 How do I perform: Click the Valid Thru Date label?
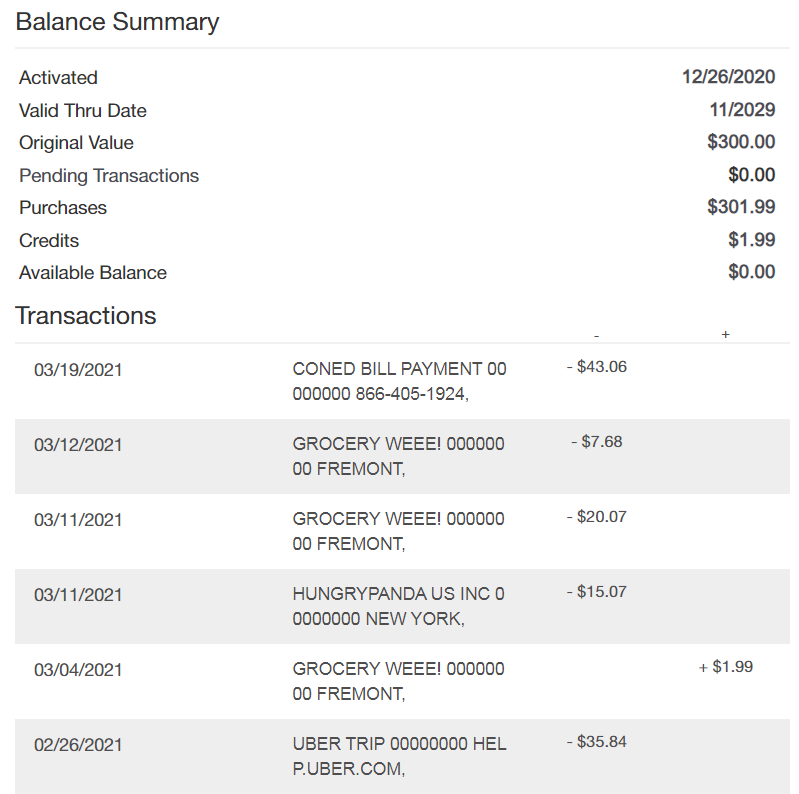[83, 110]
